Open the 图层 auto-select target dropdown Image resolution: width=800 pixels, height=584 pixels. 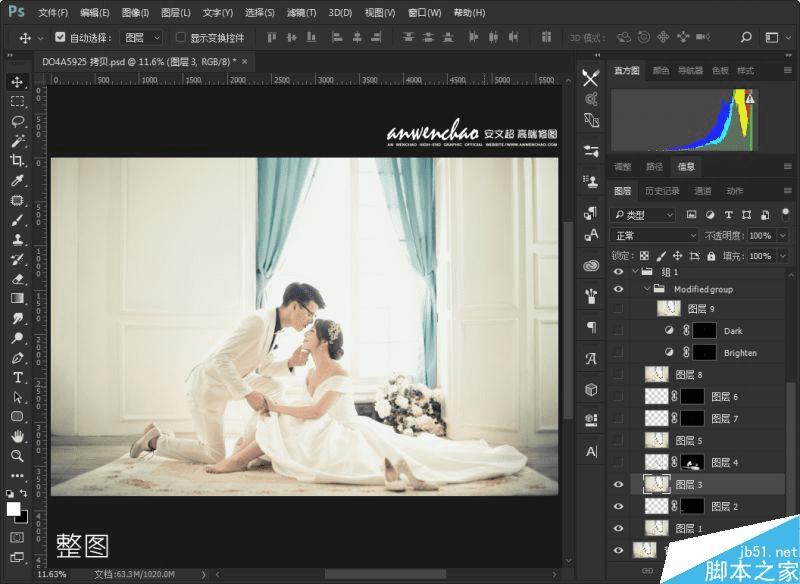[140, 38]
